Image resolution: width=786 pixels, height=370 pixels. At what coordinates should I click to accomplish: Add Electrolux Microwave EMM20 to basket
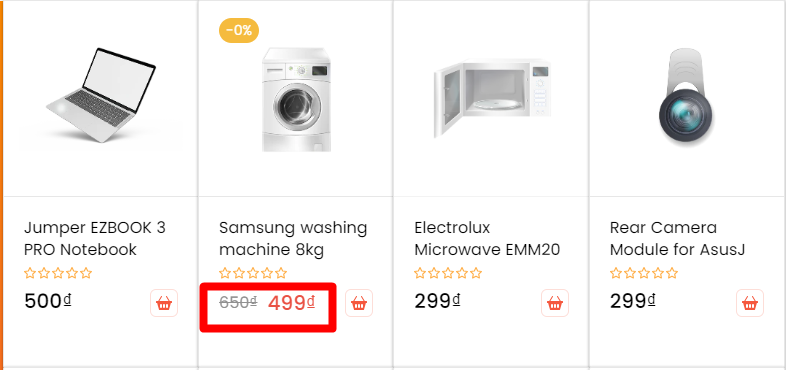[x=555, y=303]
